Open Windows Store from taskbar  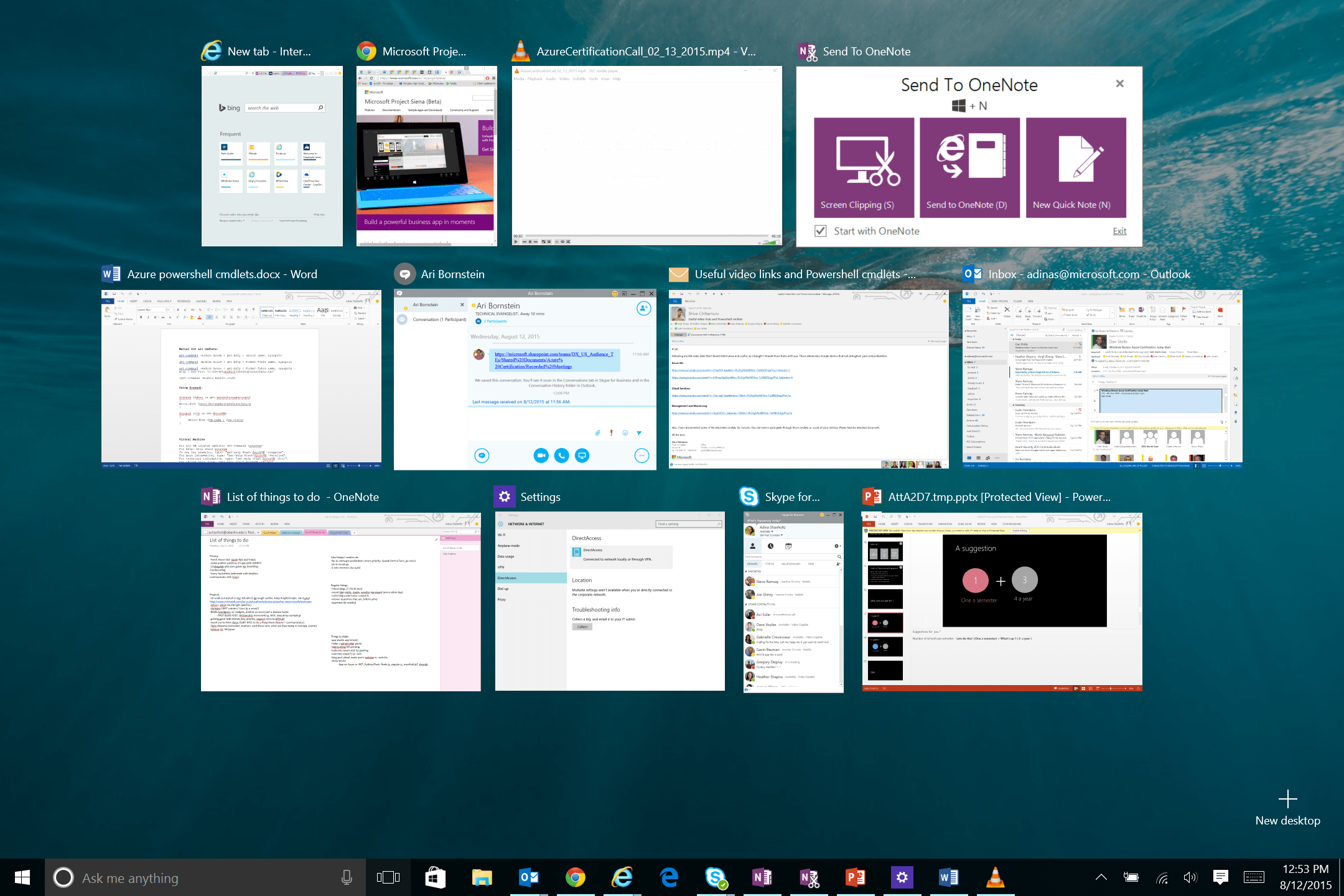(x=435, y=877)
